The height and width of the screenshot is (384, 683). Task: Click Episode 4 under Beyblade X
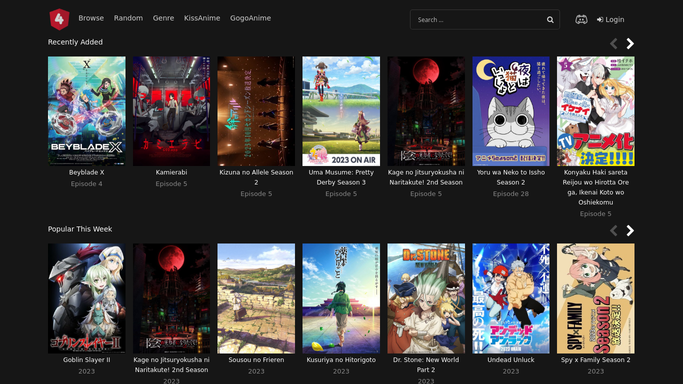click(x=87, y=184)
